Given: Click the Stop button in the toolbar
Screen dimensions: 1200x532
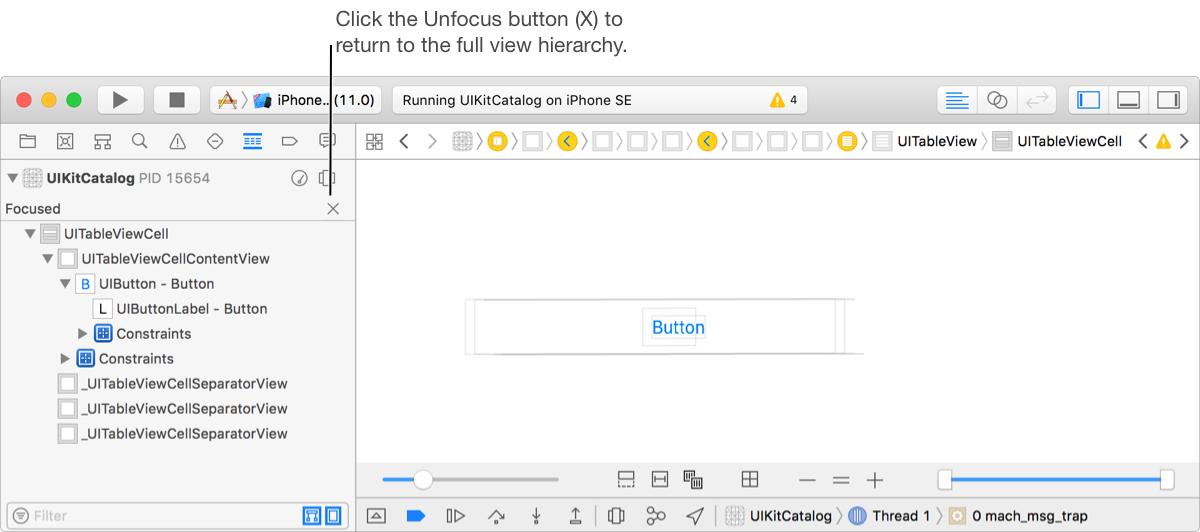Looking at the screenshot, I should pyautogui.click(x=177, y=100).
